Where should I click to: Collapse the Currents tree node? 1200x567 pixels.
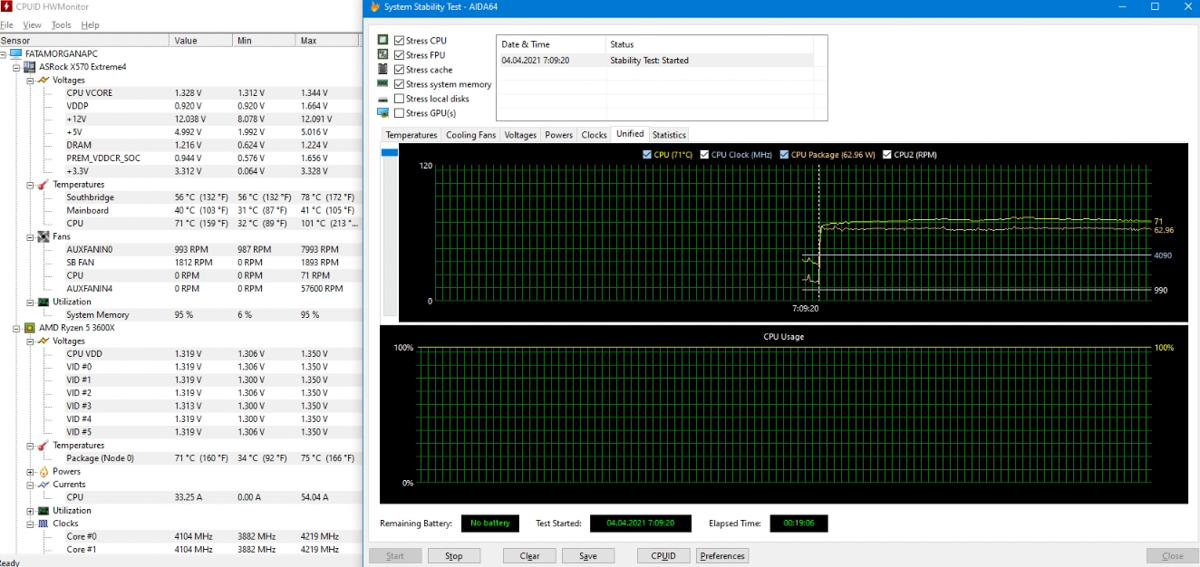click(30, 484)
